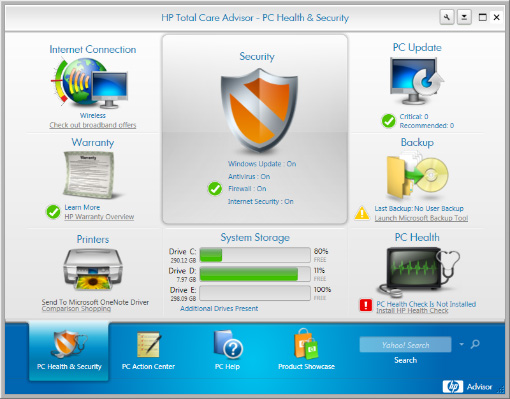This screenshot has width=510, height=399.
Task: Follow the Check out broadband offers link
Action: 93,125
